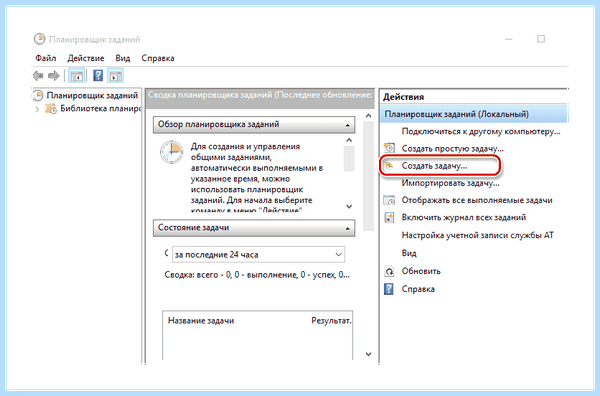Click the icon beside Отображать все выполняемые задачи
The width and height of the screenshot is (600, 396).
pos(389,200)
